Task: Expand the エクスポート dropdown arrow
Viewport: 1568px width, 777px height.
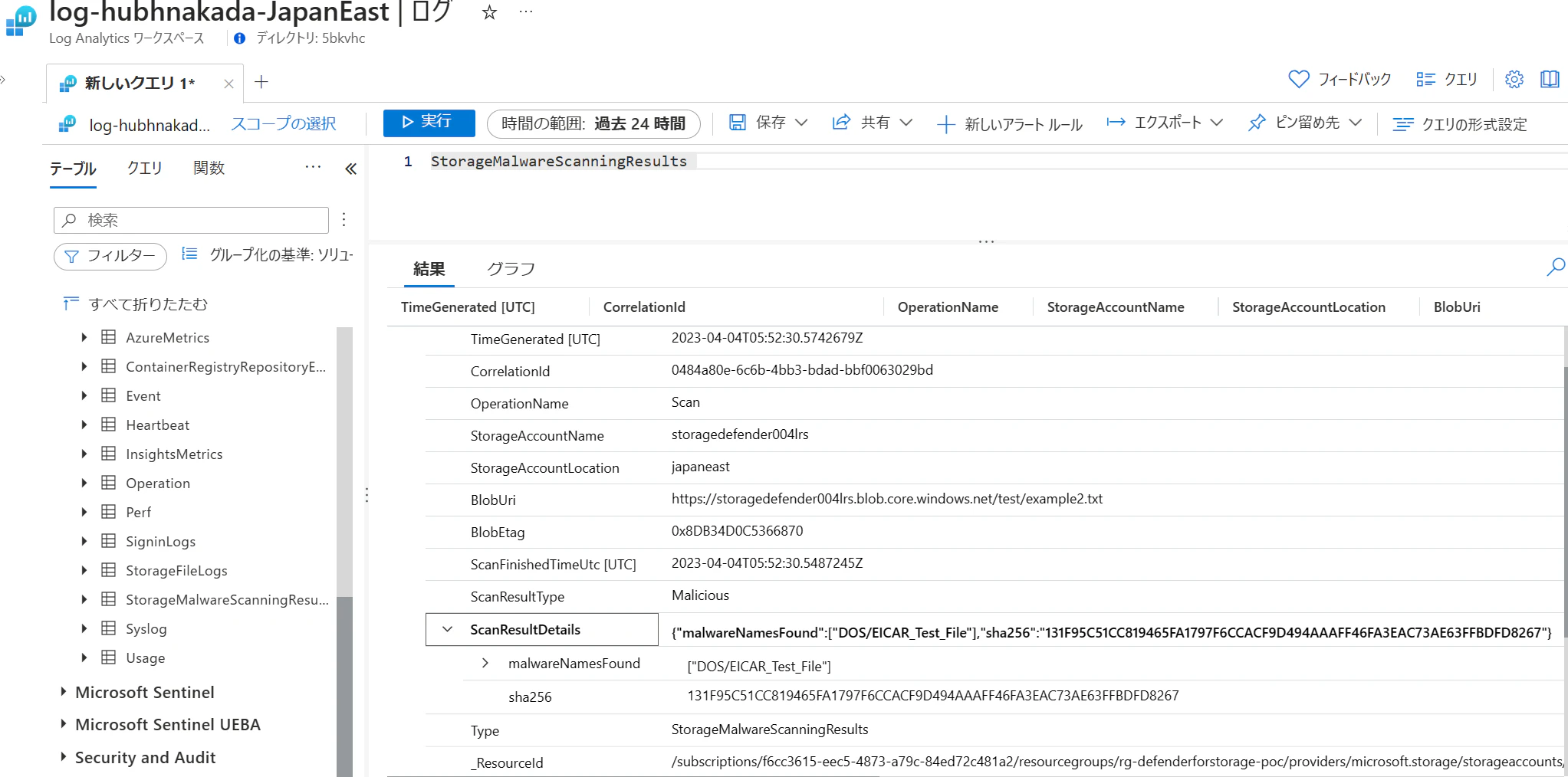Action: pos(1216,123)
